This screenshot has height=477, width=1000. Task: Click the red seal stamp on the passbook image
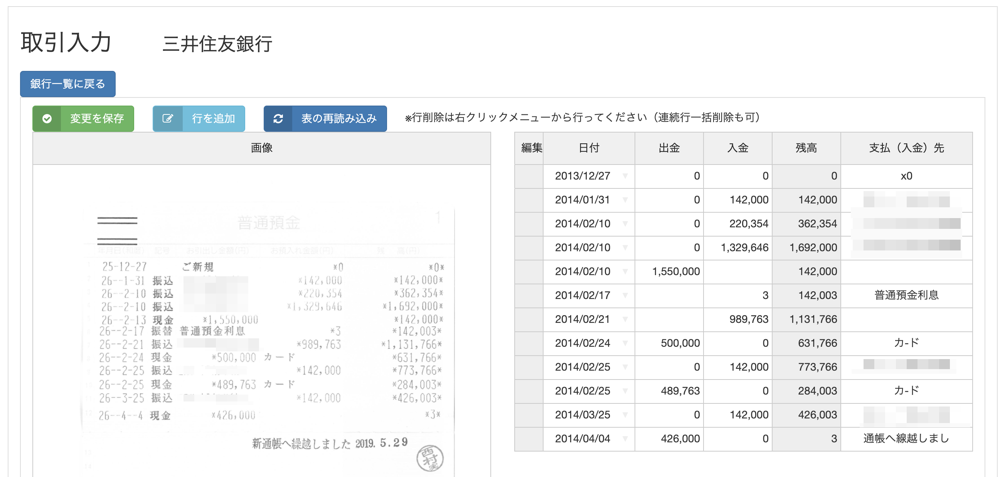[x=429, y=456]
